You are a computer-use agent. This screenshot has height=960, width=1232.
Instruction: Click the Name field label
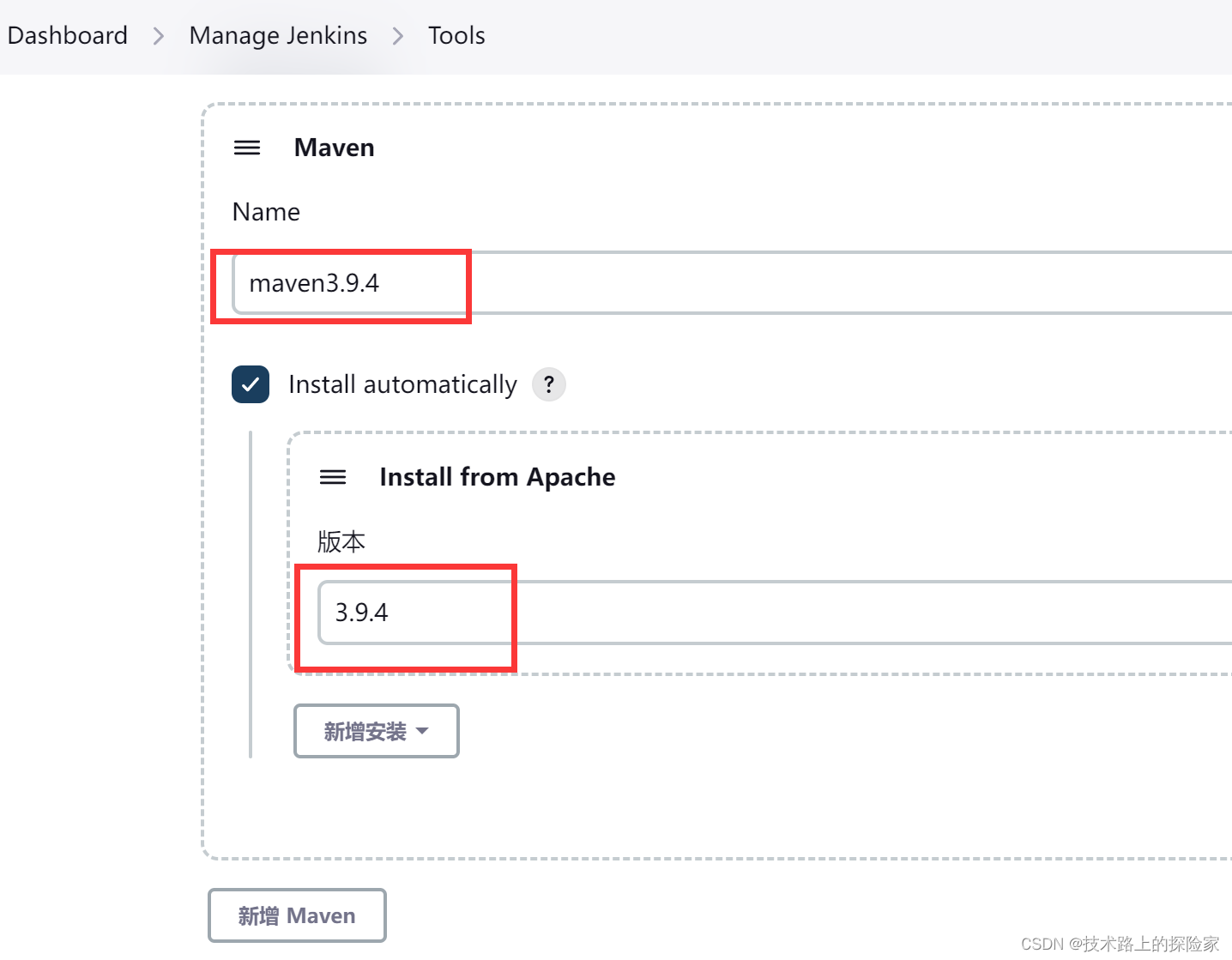pyautogui.click(x=266, y=212)
